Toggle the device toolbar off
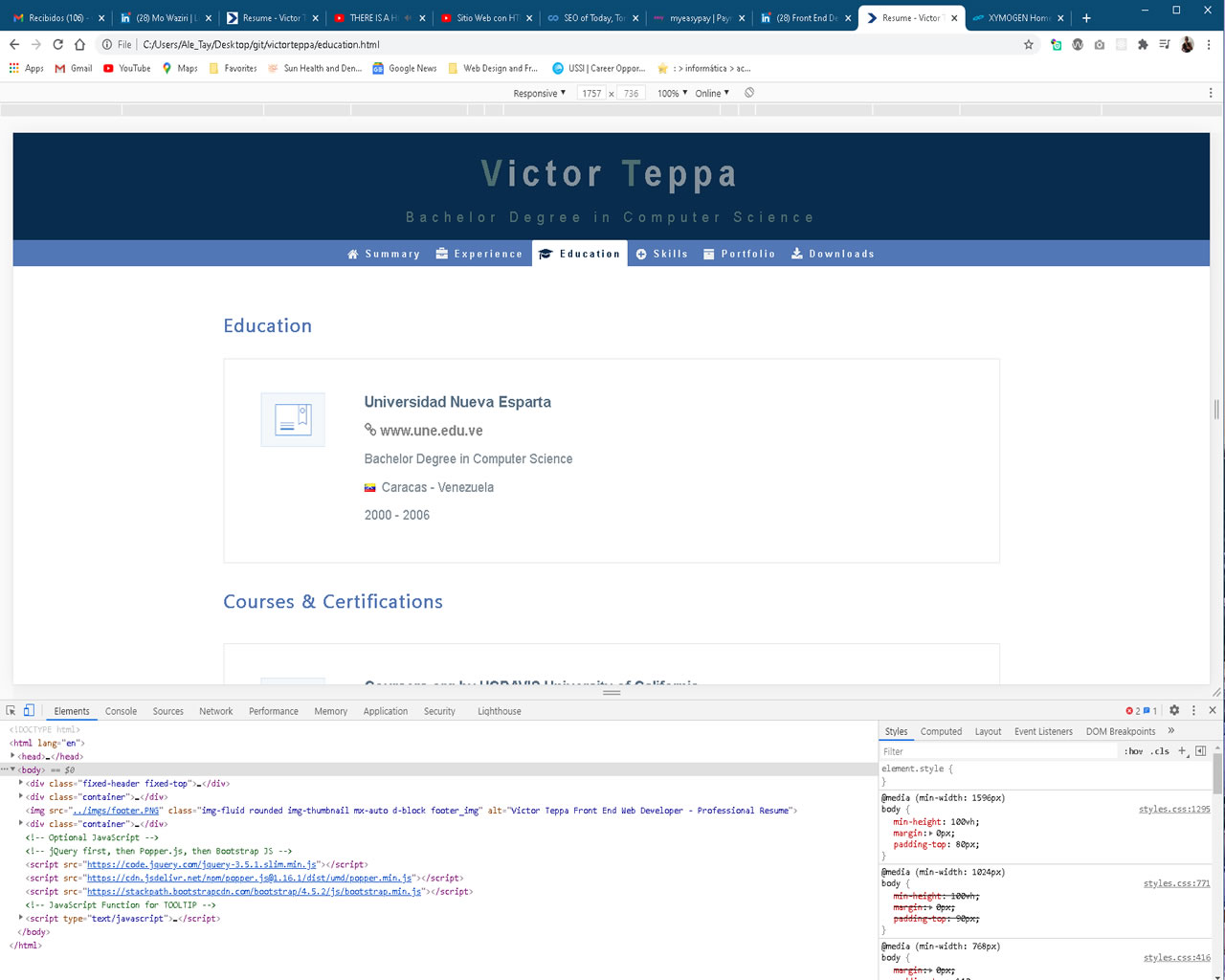 pyautogui.click(x=30, y=710)
